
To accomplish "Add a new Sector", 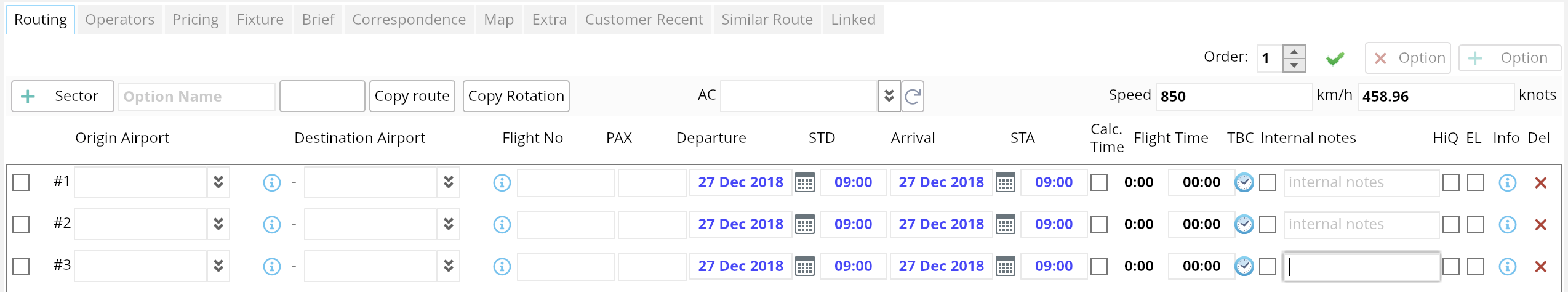I will point(63,96).
